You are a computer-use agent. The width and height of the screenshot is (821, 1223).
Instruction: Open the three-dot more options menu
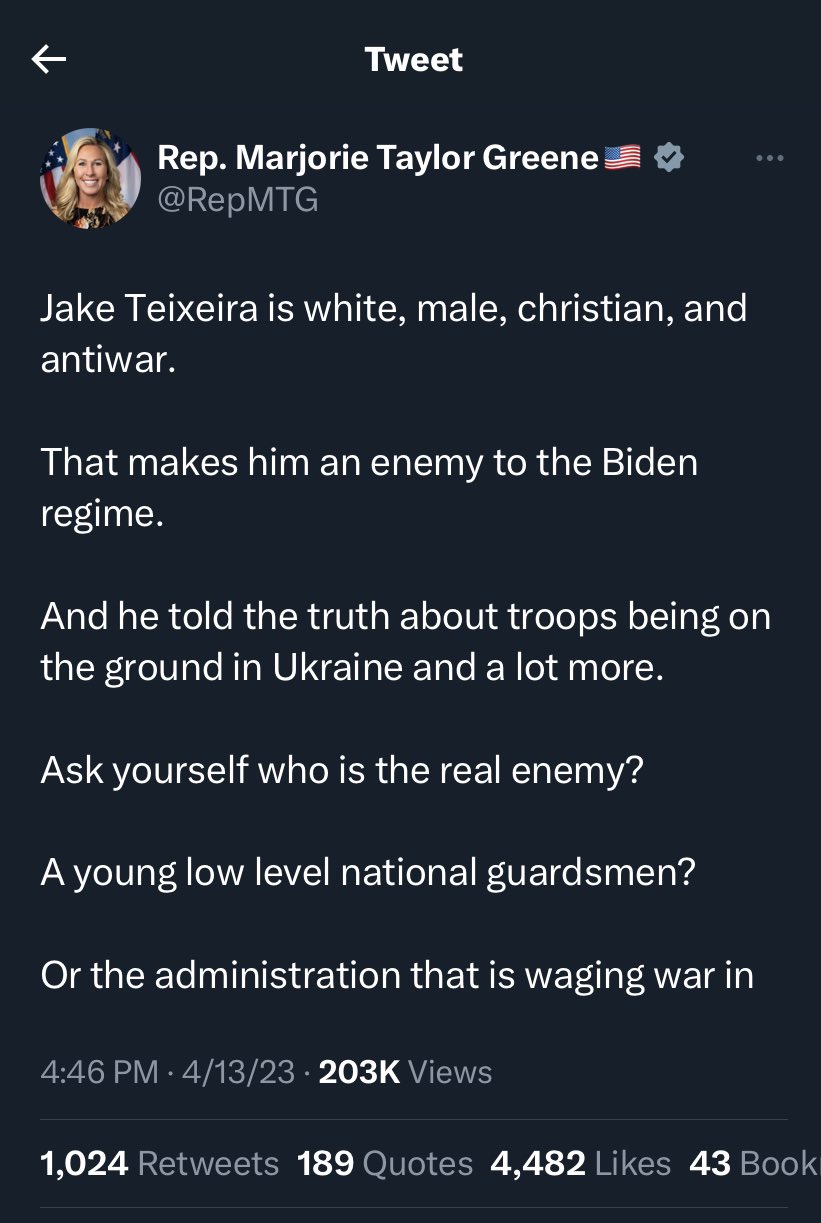(769, 158)
